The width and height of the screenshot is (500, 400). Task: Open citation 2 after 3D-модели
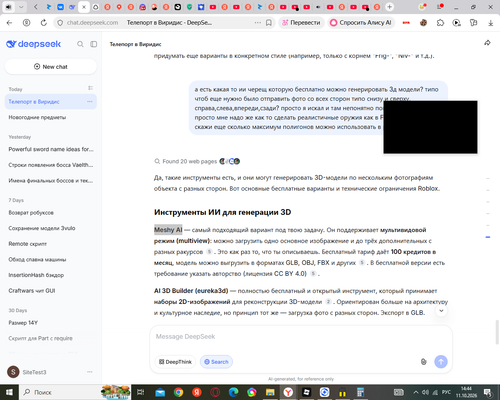[x=328, y=302]
